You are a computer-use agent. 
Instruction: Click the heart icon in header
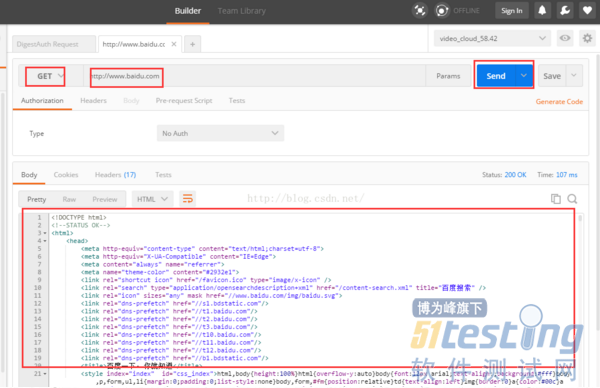pos(587,10)
